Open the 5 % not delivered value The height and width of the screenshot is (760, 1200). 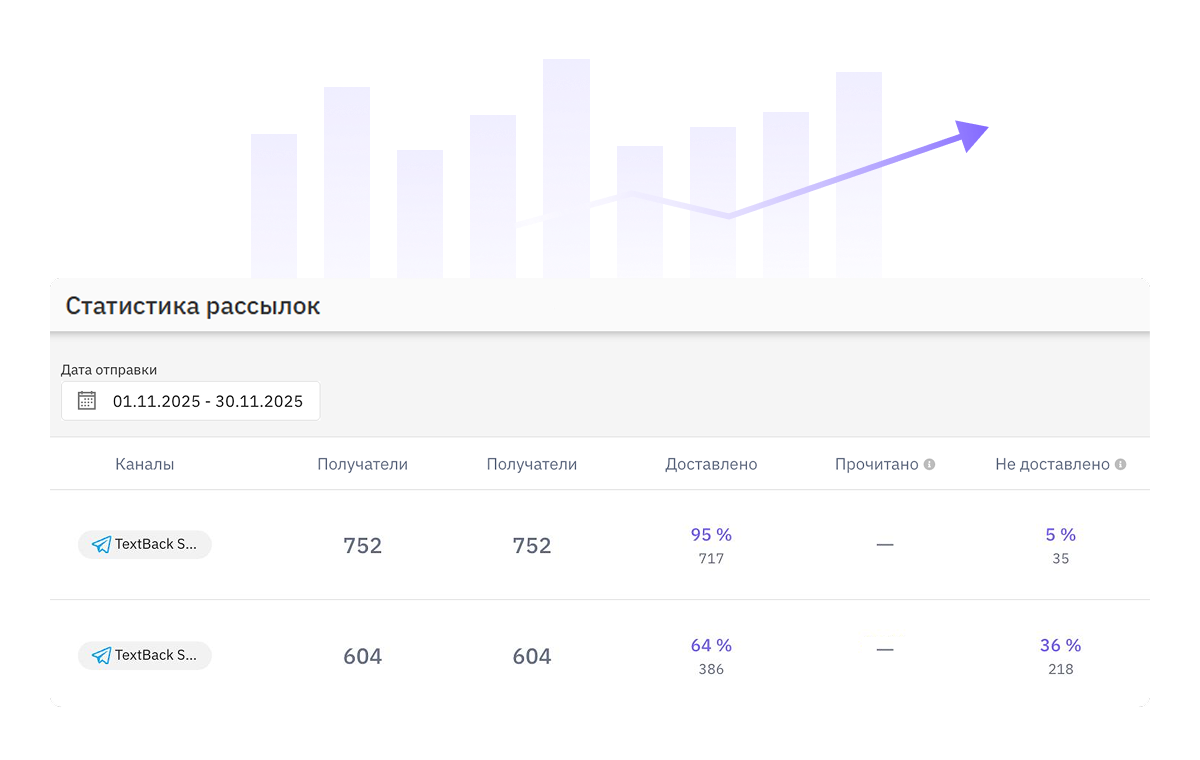1060,535
